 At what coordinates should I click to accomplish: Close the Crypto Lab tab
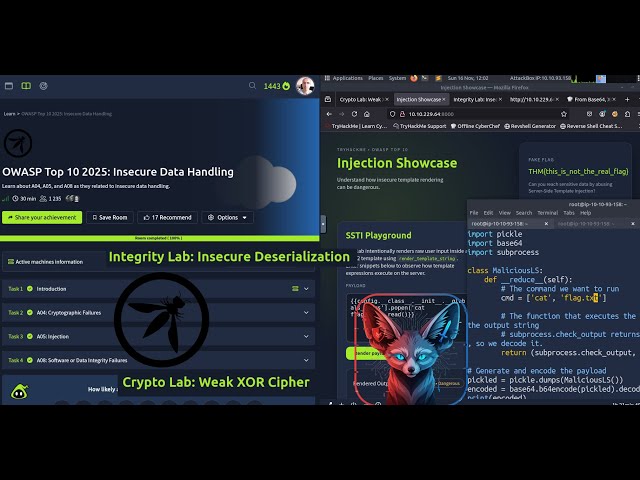tap(387, 100)
